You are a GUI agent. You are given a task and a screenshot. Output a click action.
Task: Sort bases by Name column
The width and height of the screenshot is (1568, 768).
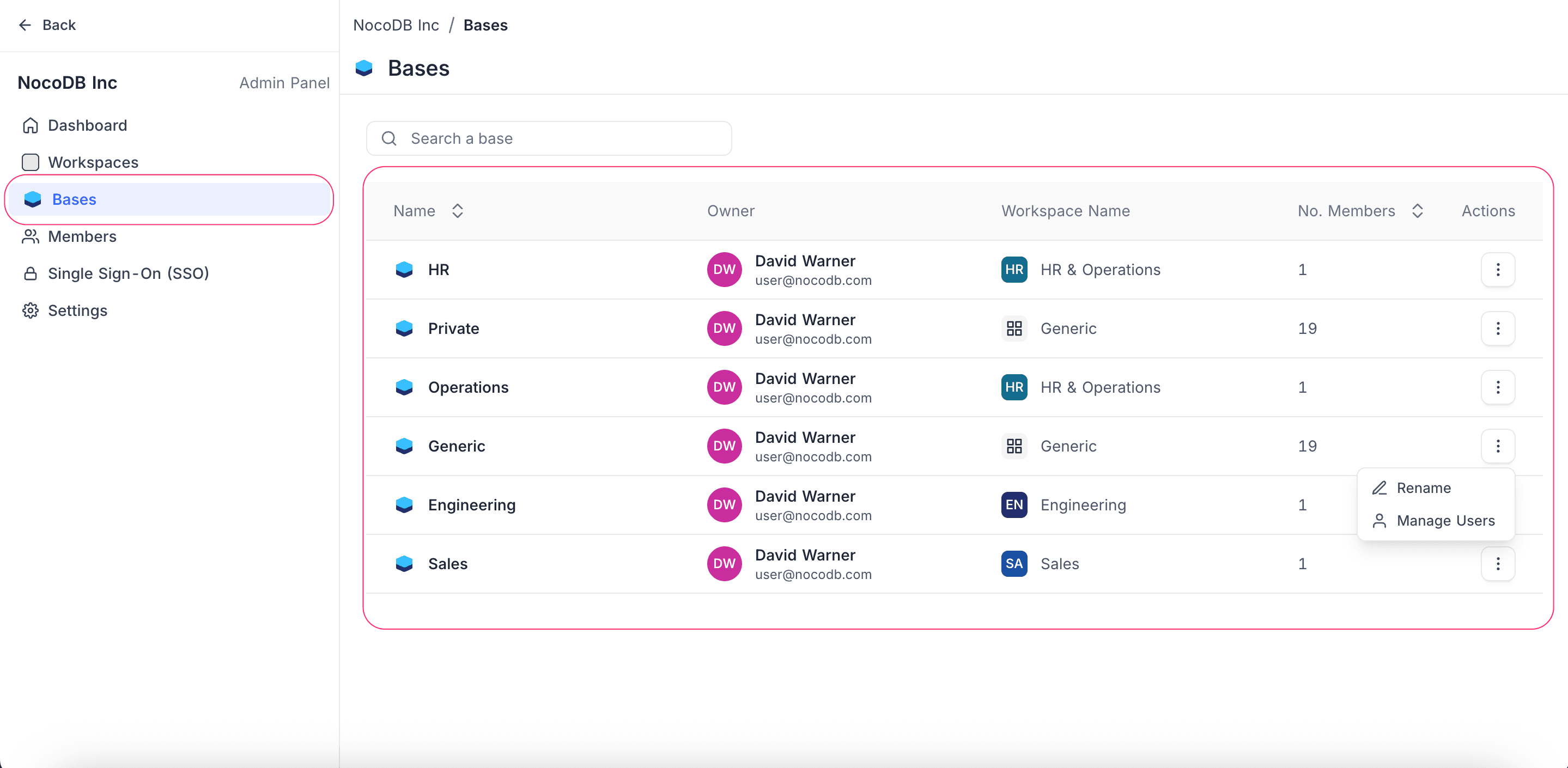(x=457, y=211)
